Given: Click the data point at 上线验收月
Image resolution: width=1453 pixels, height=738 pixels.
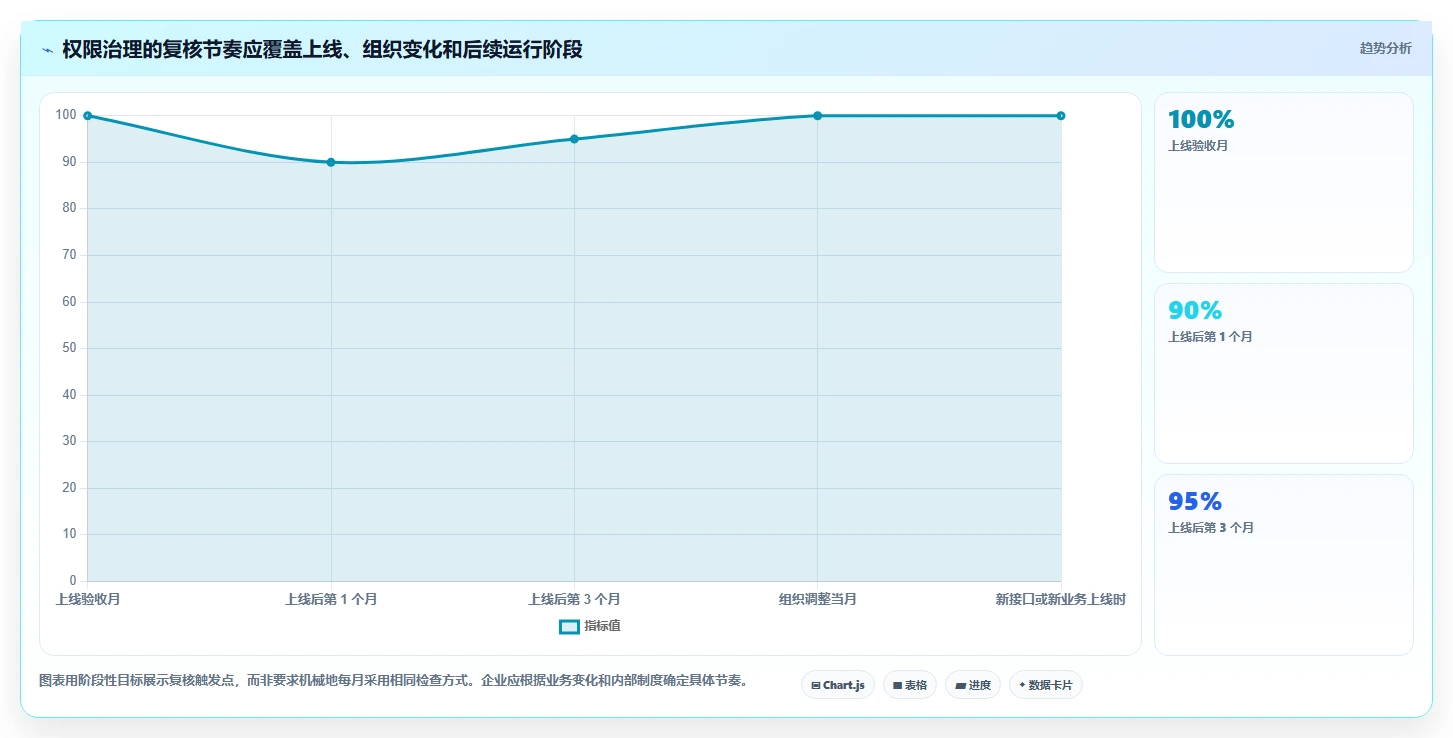Looking at the screenshot, I should (88, 116).
